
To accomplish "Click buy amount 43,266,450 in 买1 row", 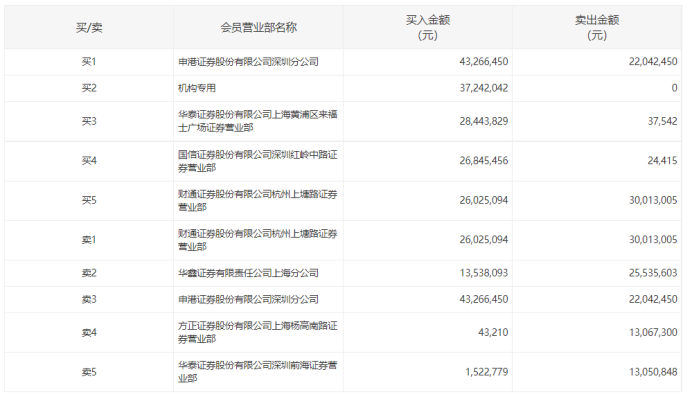I will 484,62.
